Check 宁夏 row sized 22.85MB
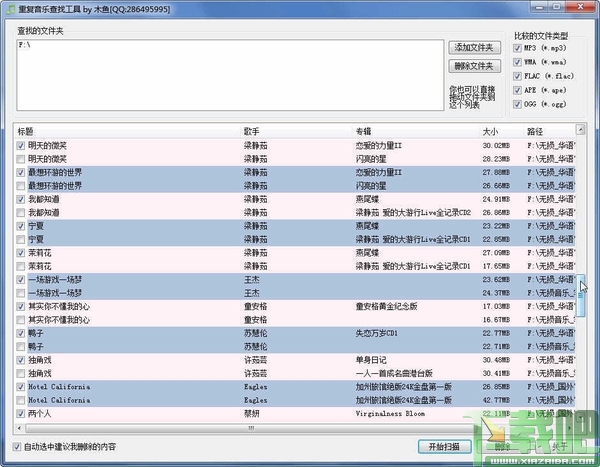 pos(21,240)
